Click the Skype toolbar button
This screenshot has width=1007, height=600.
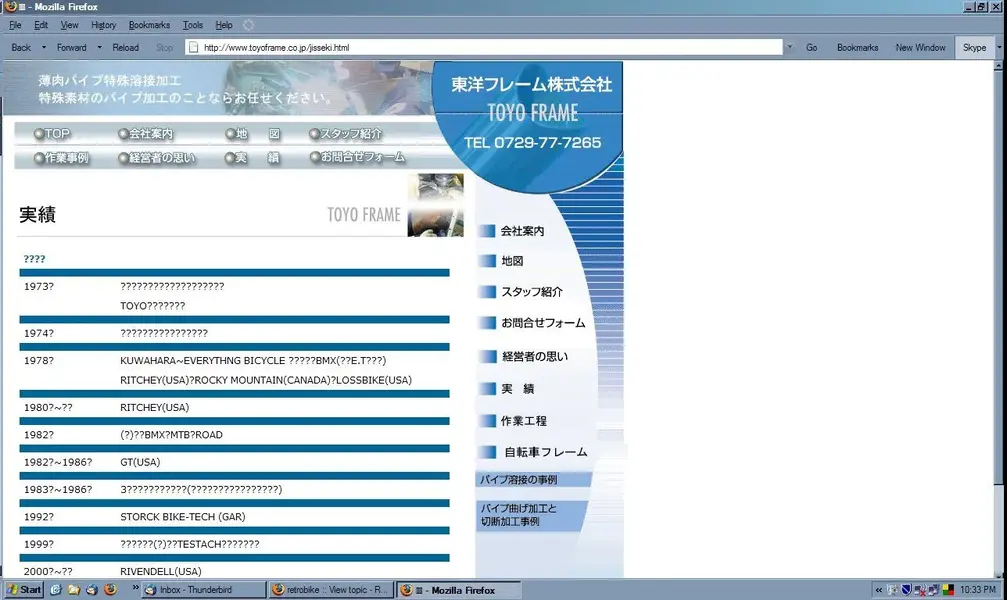(974, 48)
